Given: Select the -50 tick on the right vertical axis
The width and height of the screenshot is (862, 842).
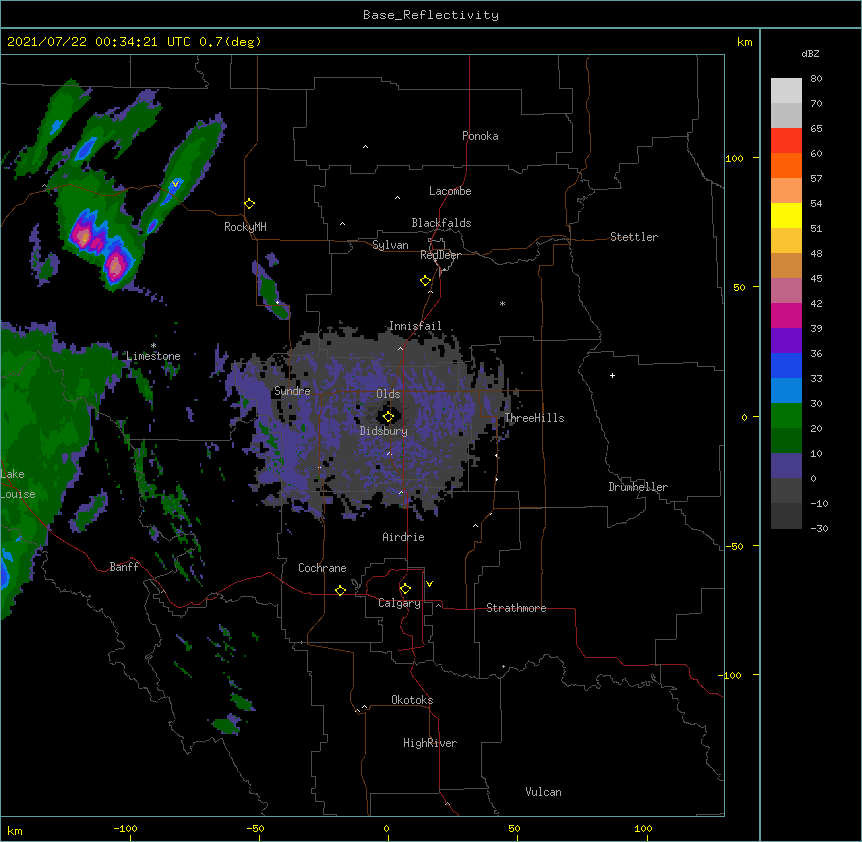Looking at the screenshot, I should [x=734, y=546].
